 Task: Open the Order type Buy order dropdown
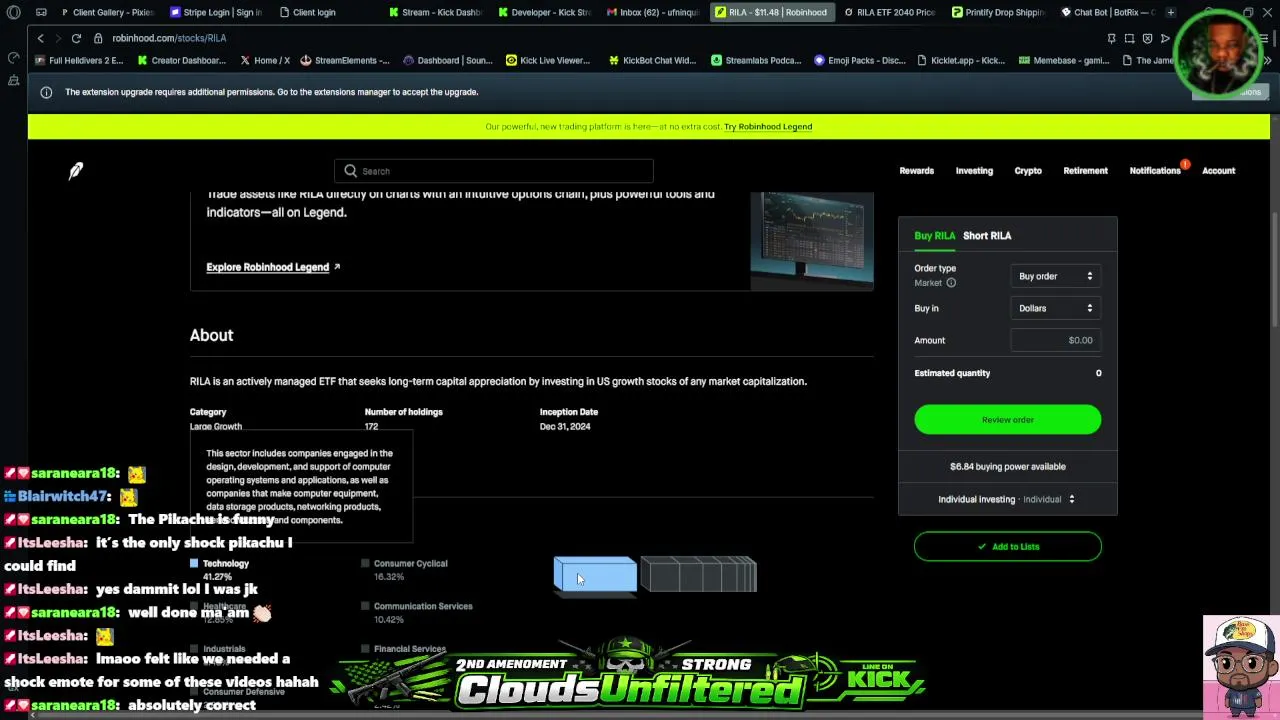(1056, 276)
